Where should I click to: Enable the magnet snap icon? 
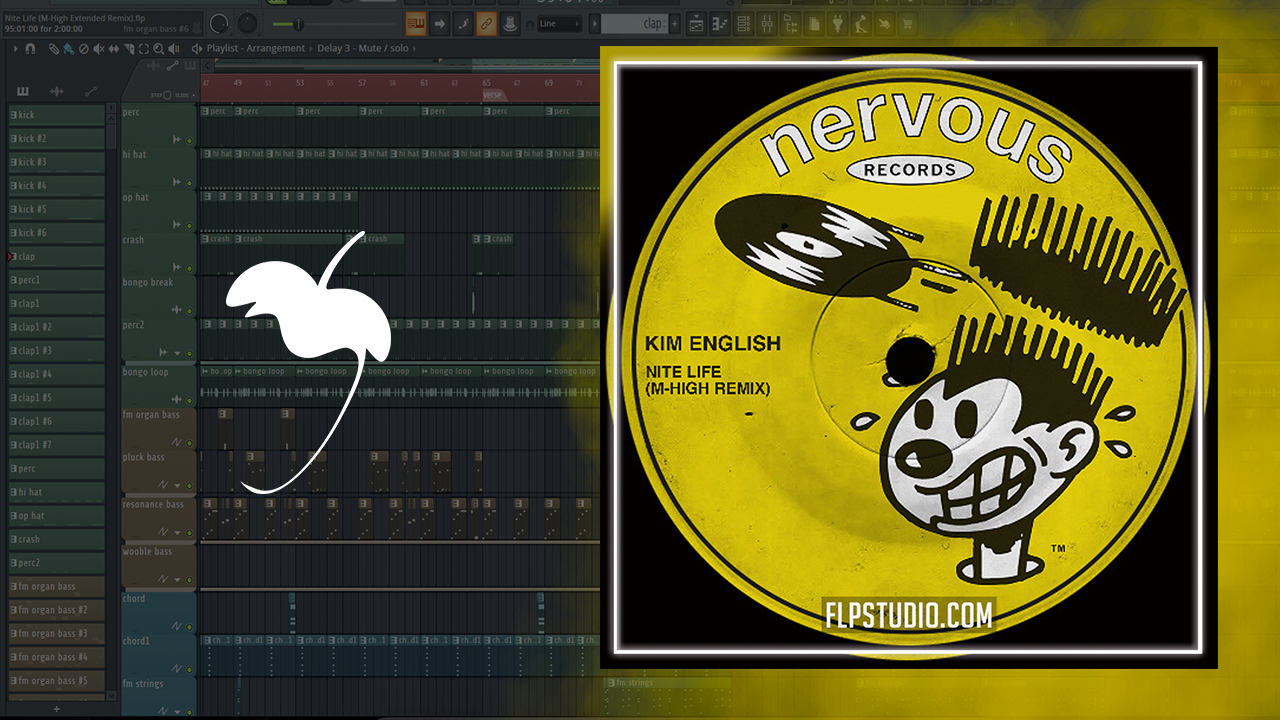coord(30,48)
